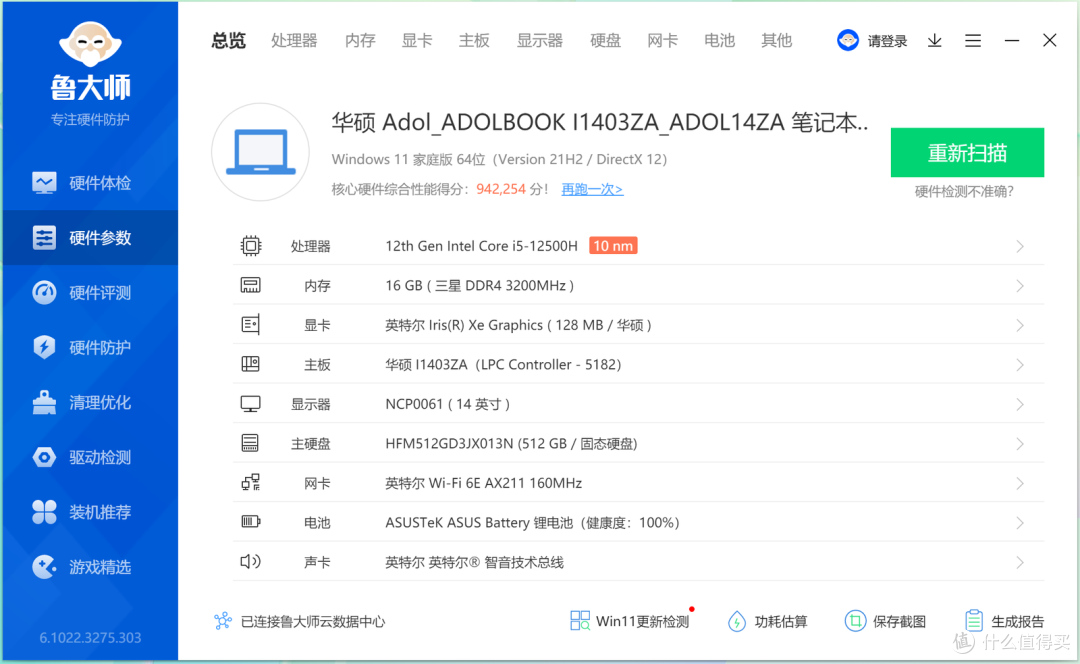Switch to 内存 memory tab
This screenshot has width=1080, height=664.
pyautogui.click(x=360, y=41)
